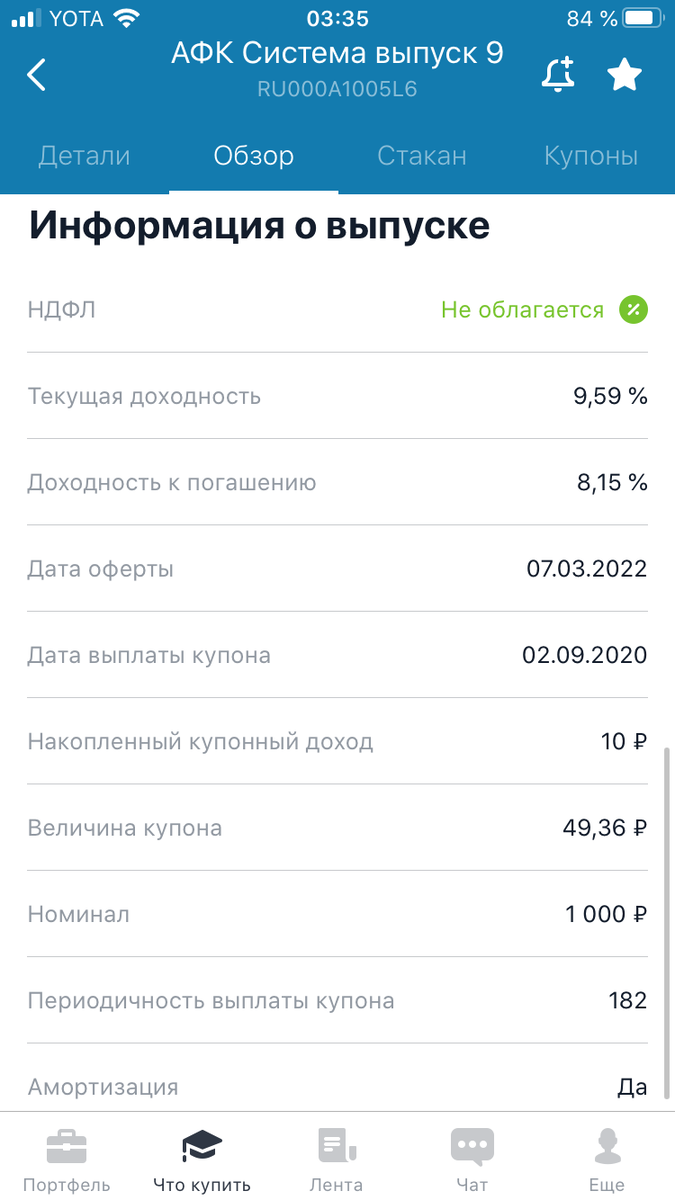Image resolution: width=675 pixels, height=1200 pixels.
Task: Create a price alert with the bell icon
Action: tap(559, 73)
